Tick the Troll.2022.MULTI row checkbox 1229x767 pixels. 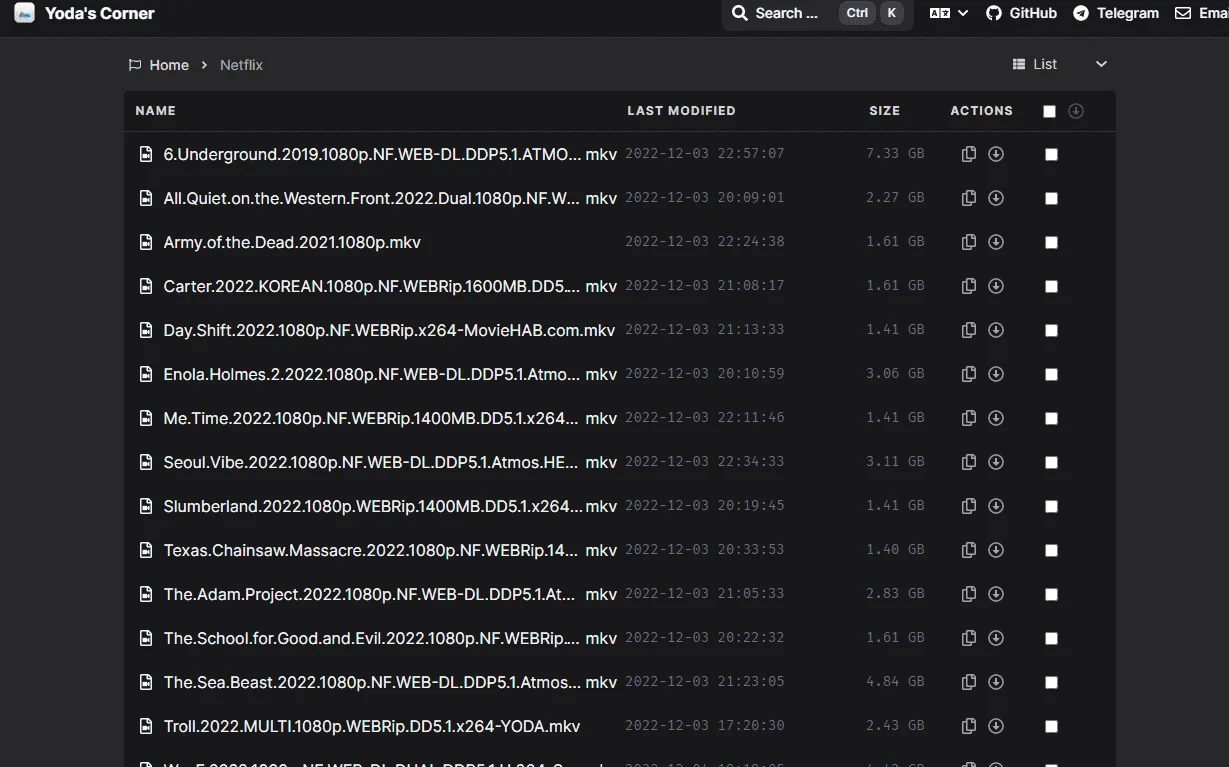1051,726
